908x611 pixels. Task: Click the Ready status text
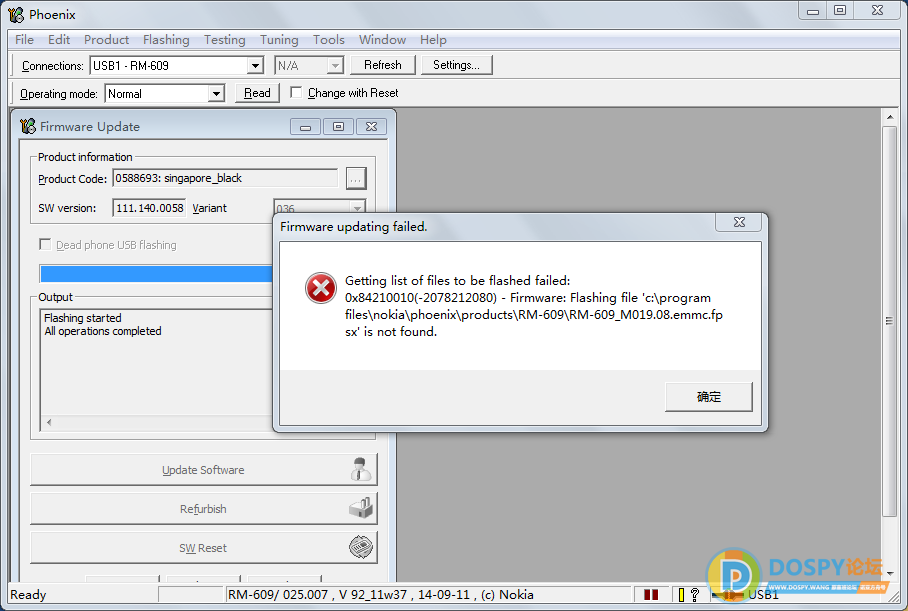click(28, 595)
